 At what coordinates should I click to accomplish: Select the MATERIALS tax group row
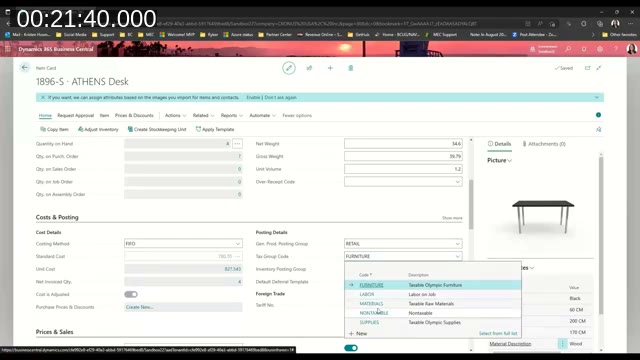[433, 304]
